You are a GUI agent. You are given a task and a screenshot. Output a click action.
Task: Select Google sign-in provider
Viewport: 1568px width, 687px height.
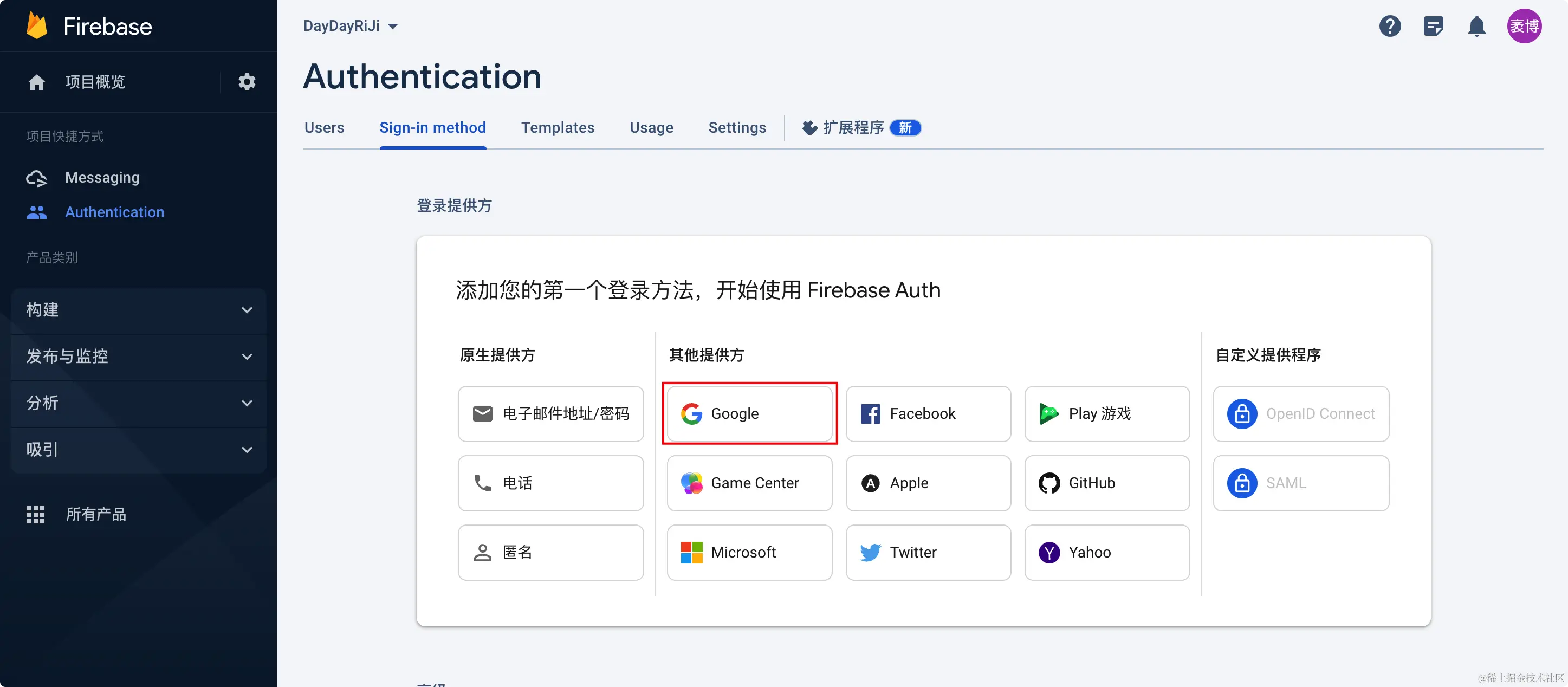pyautogui.click(x=749, y=414)
